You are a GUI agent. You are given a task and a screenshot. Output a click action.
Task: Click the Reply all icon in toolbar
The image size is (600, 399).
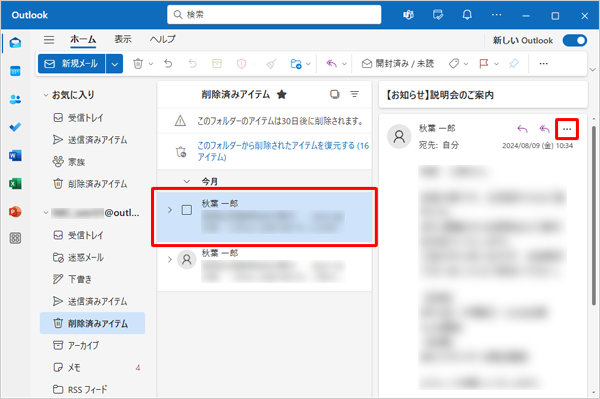click(x=331, y=64)
